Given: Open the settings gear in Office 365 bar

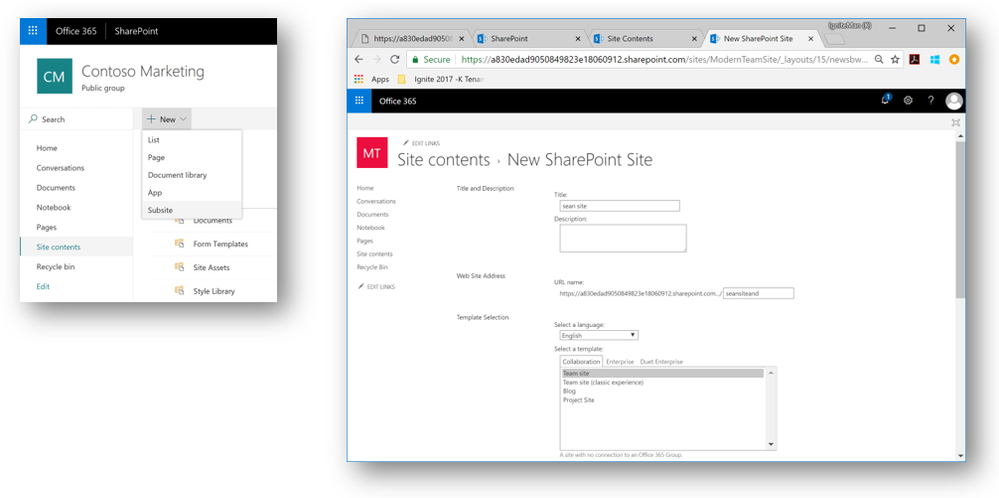Looking at the screenshot, I should click(x=909, y=101).
